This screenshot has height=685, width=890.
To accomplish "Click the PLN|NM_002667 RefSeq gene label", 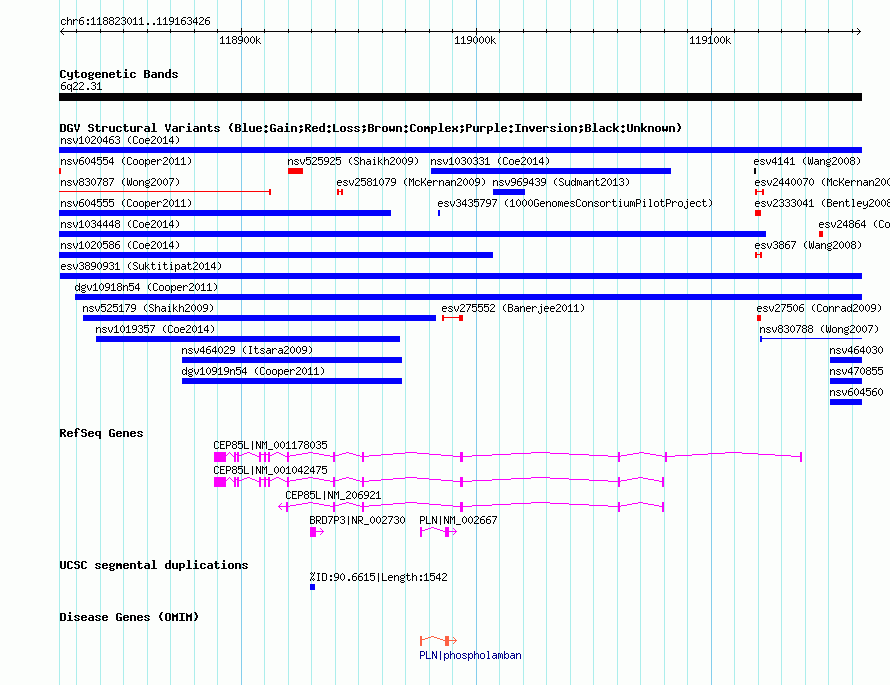I will (x=458, y=520).
